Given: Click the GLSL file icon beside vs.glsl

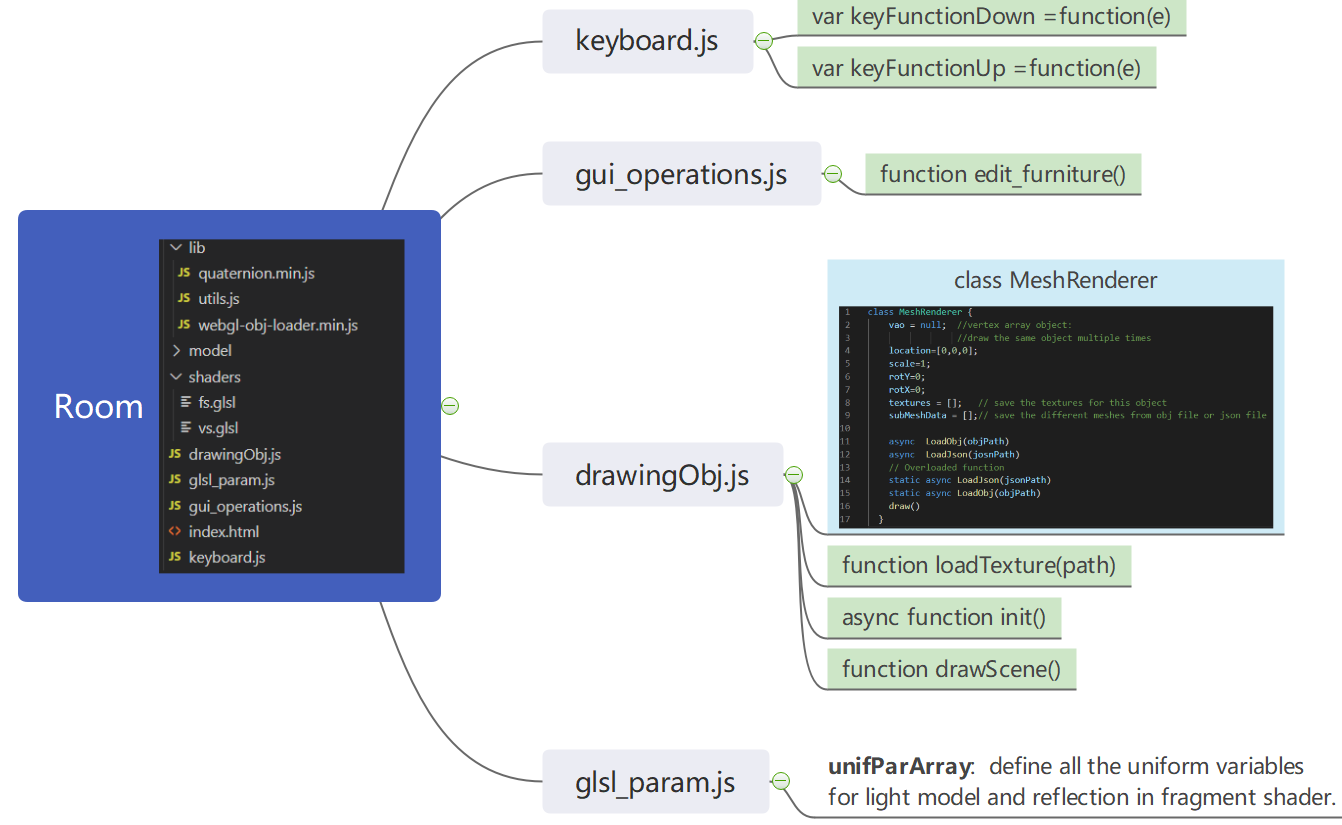Looking at the screenshot, I should 185,429.
